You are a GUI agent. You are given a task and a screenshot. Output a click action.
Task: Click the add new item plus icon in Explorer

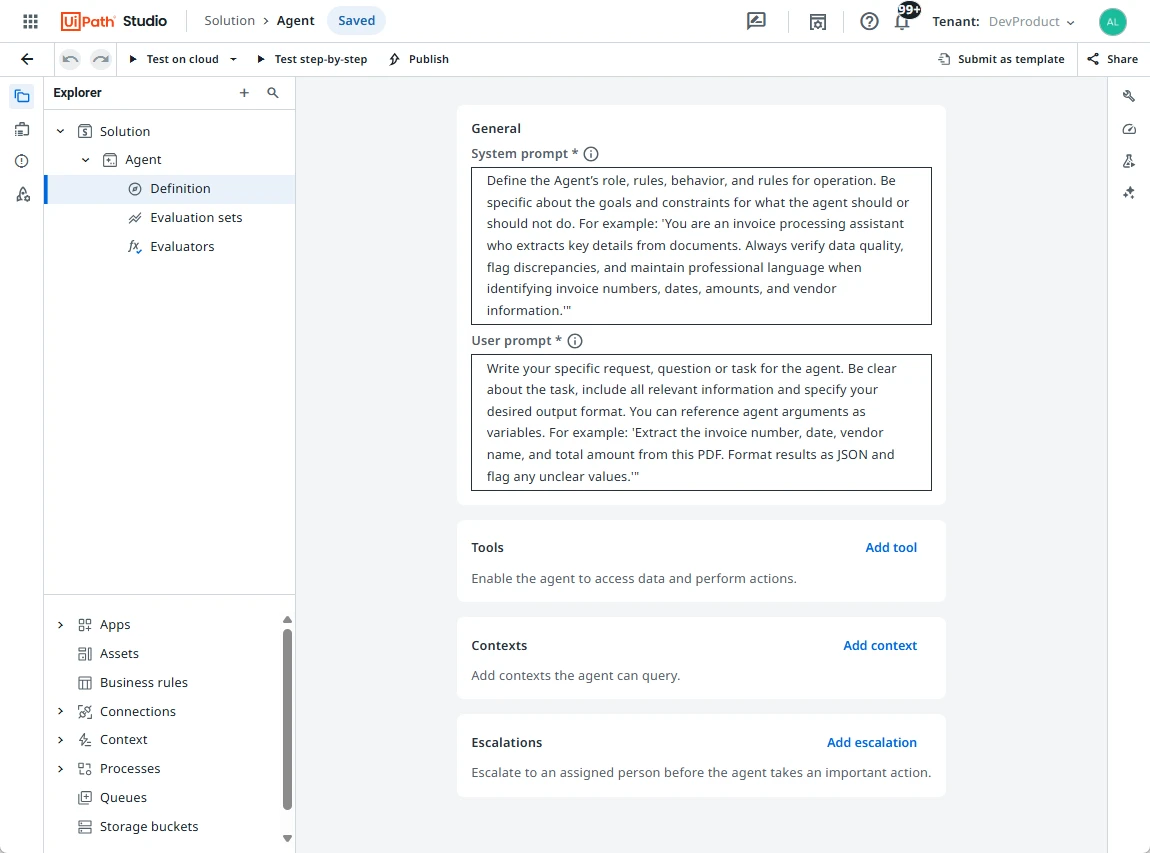tap(244, 93)
